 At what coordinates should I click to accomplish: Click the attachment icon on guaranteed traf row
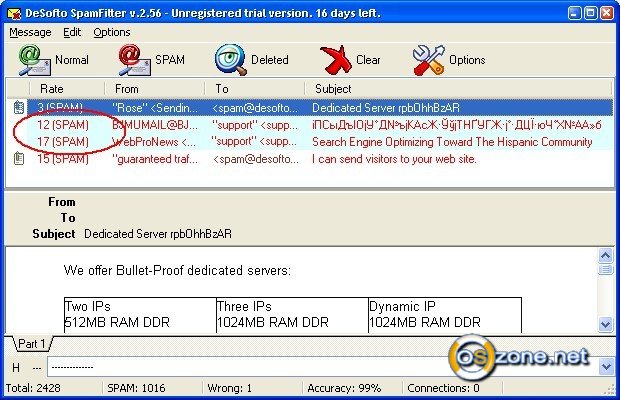pos(19,159)
